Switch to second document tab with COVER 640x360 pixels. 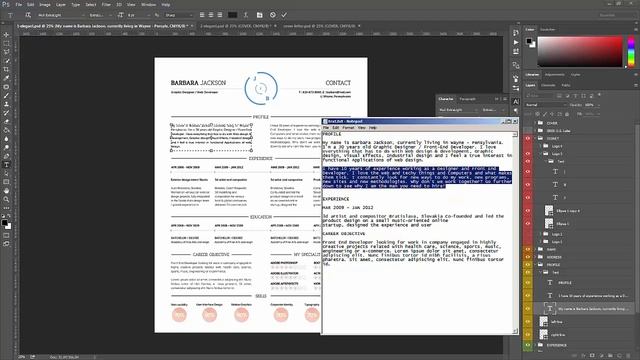coord(236,26)
